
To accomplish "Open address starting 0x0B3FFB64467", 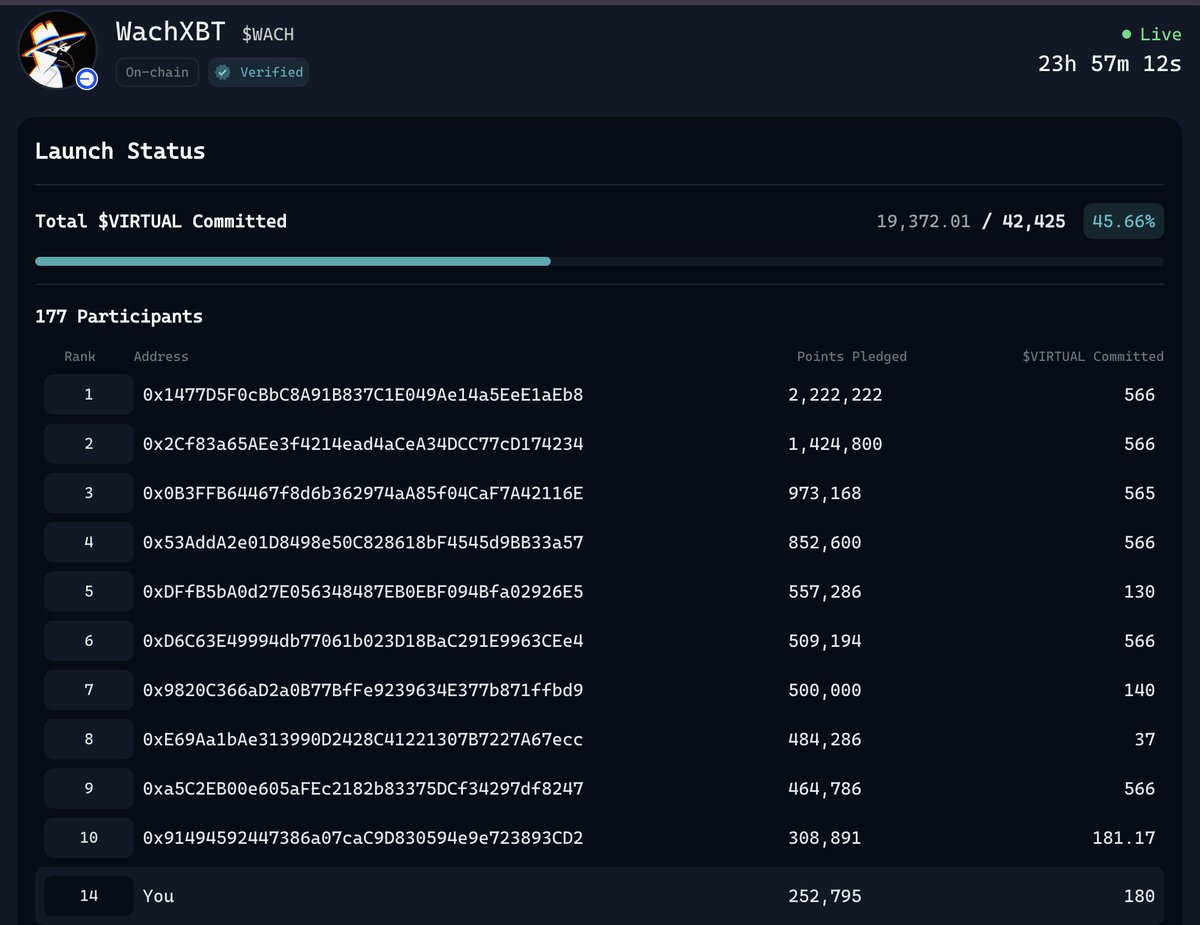I will click(x=363, y=493).
